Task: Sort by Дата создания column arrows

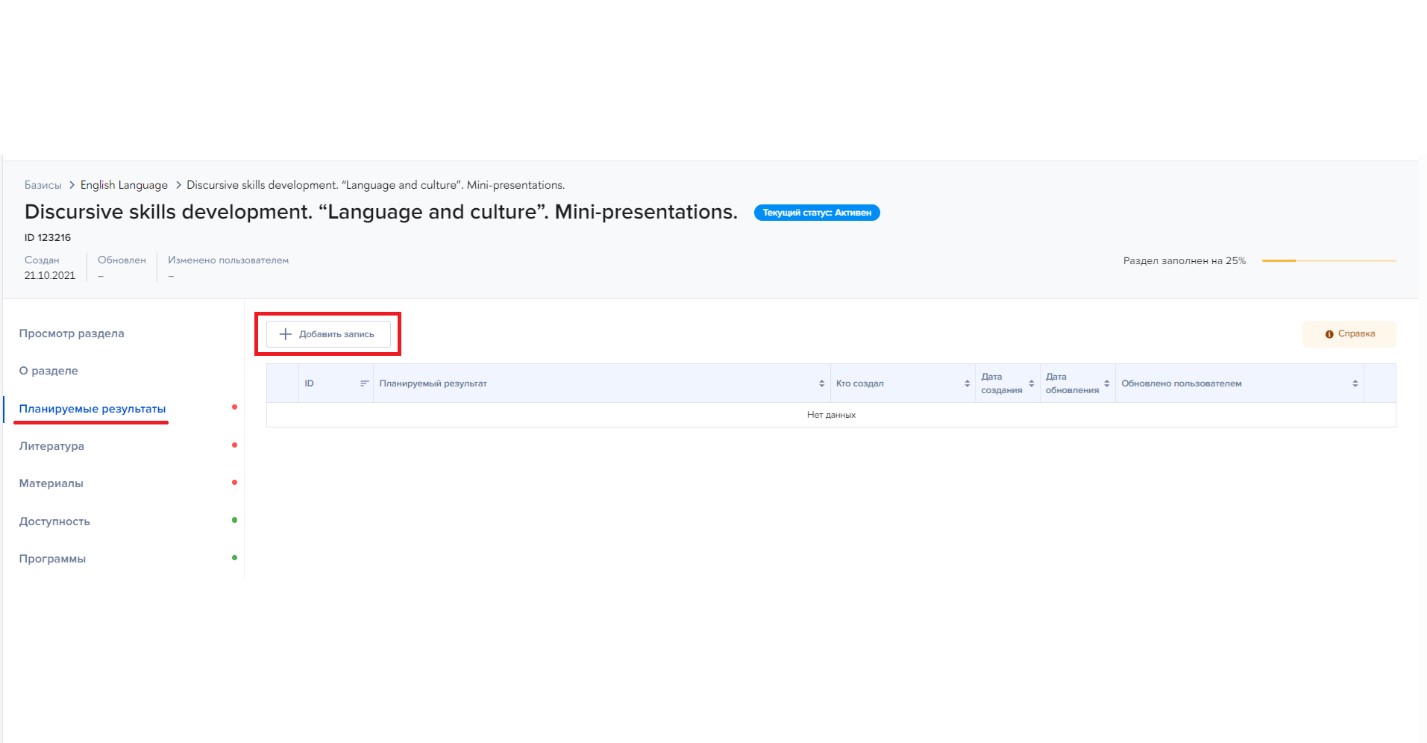Action: (1031, 384)
